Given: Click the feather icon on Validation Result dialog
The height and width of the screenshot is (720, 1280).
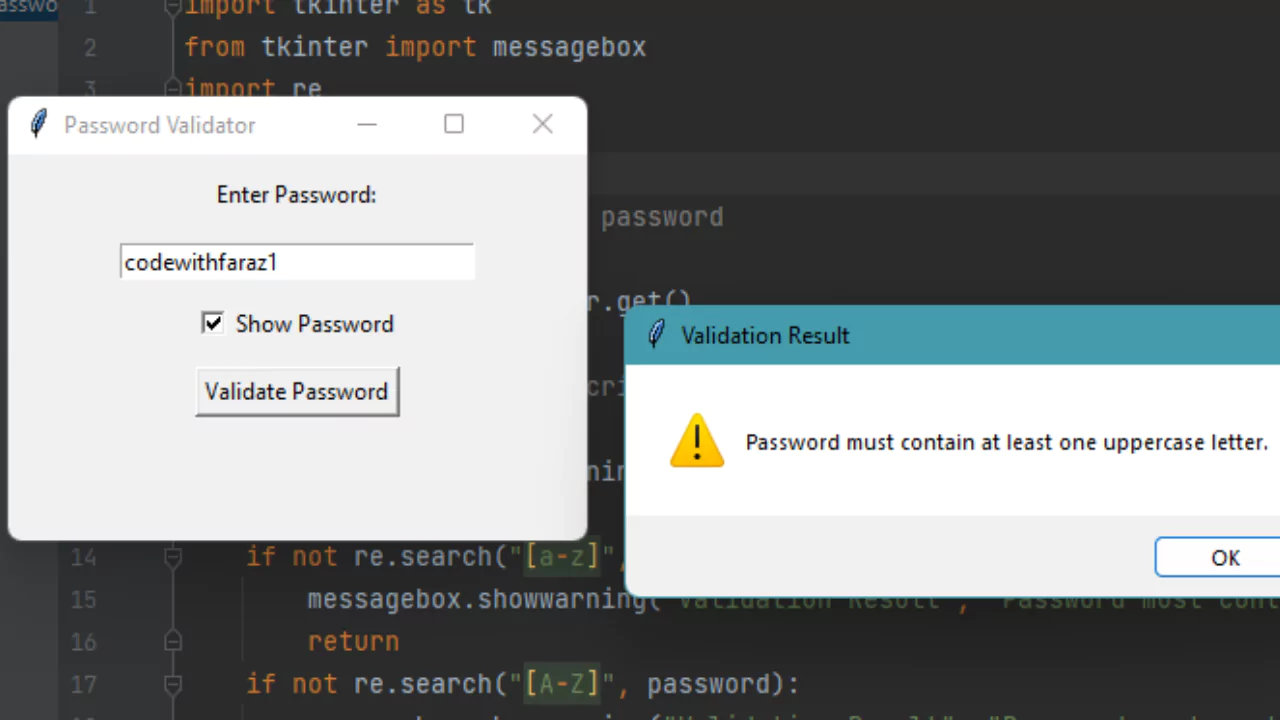Looking at the screenshot, I should click(x=656, y=335).
